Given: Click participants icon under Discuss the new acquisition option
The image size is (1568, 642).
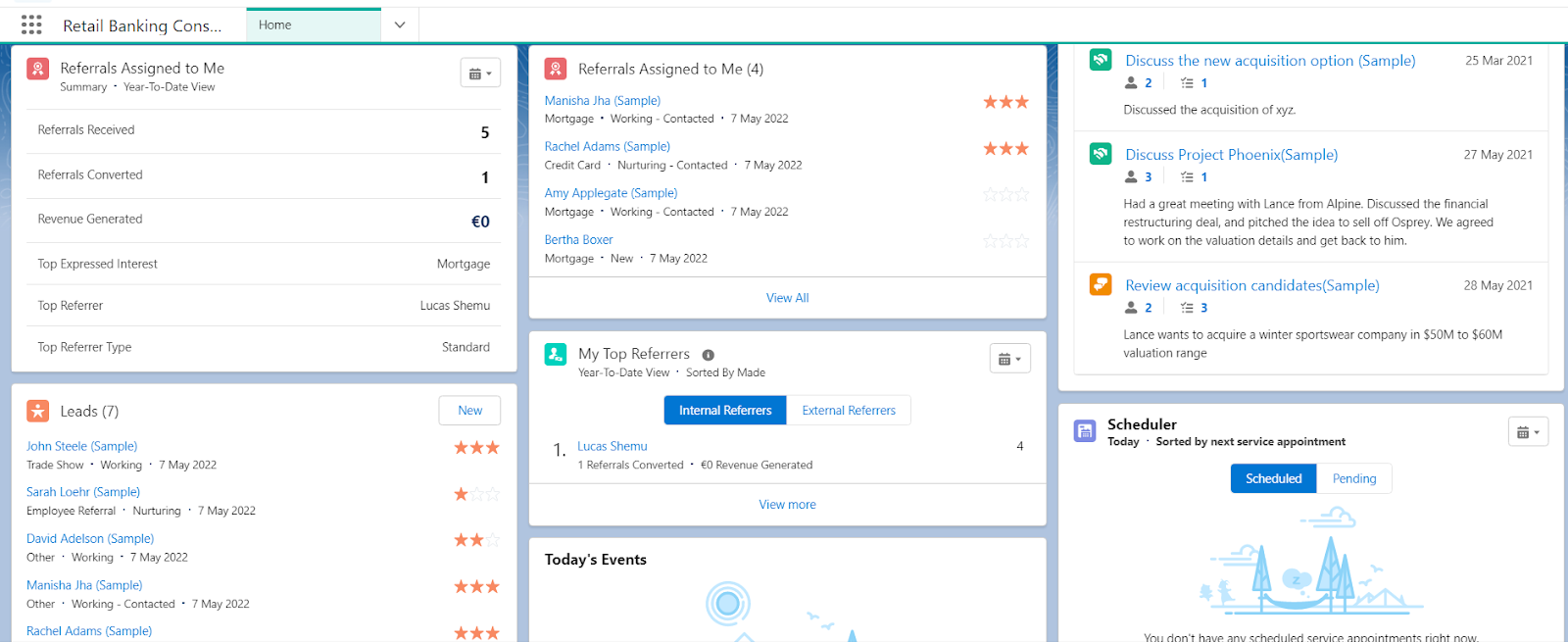Looking at the screenshot, I should [x=1131, y=83].
